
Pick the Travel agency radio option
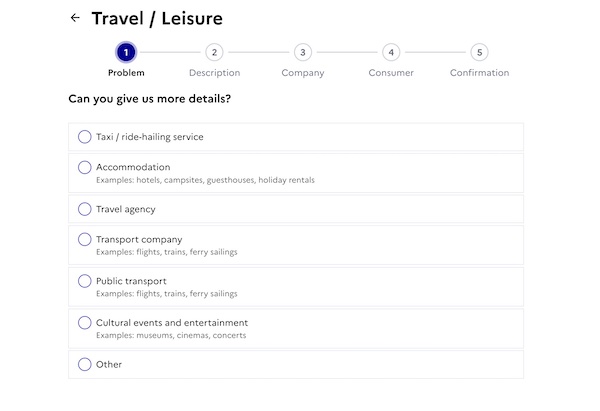tap(85, 209)
